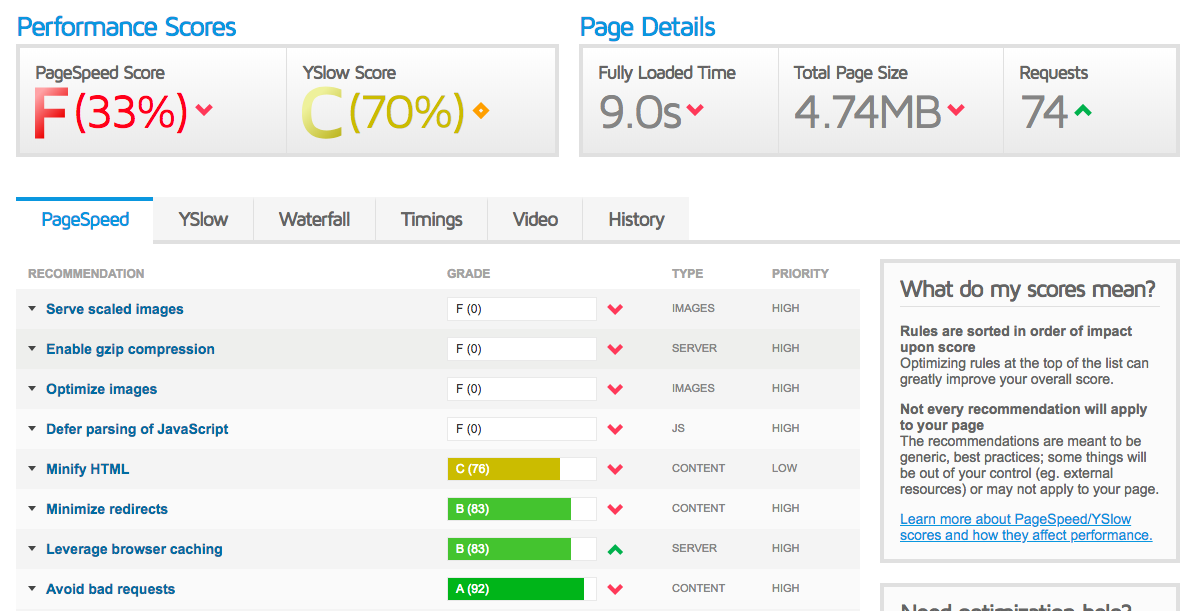
Task: Open the Waterfall tab
Action: pos(314,220)
